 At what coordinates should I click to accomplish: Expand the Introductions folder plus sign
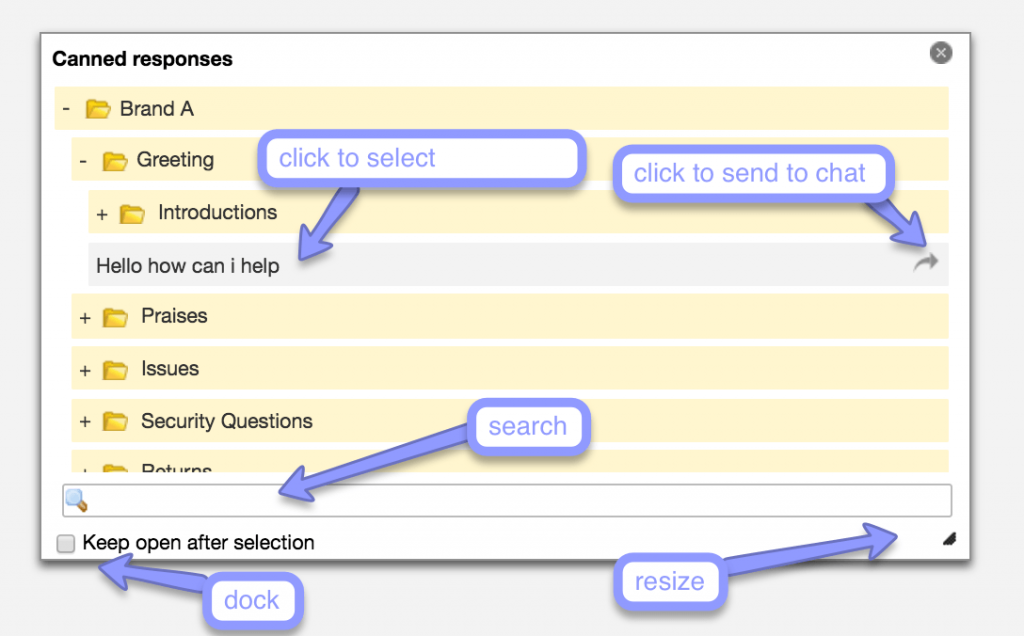coord(102,214)
